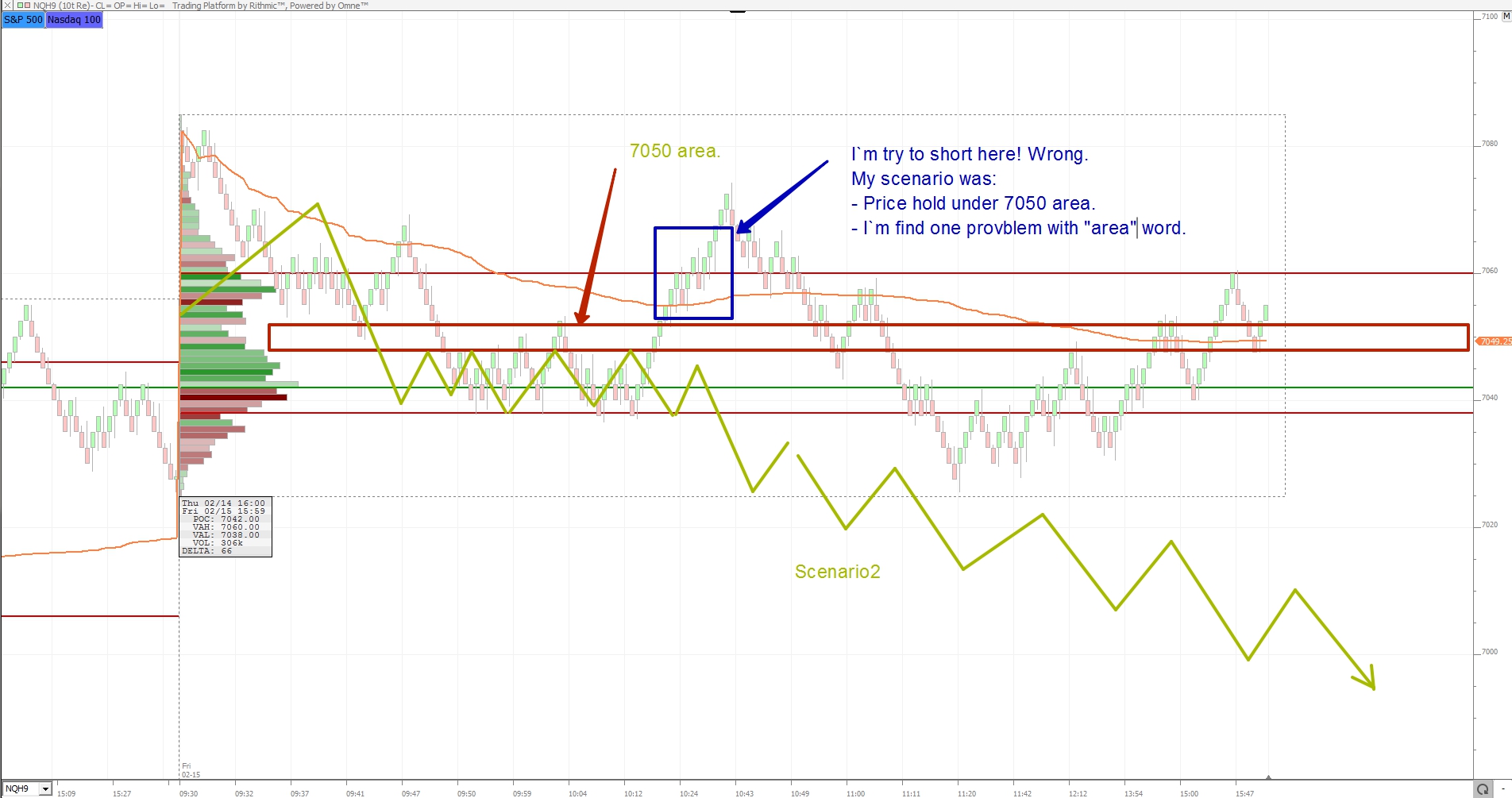Click the 15:09 time axis label
Viewport: 1512px width, 798px height.
coord(66,793)
